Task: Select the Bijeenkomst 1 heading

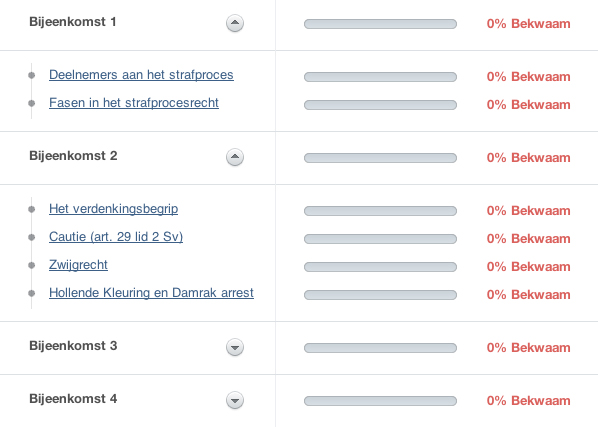Action: [73, 22]
